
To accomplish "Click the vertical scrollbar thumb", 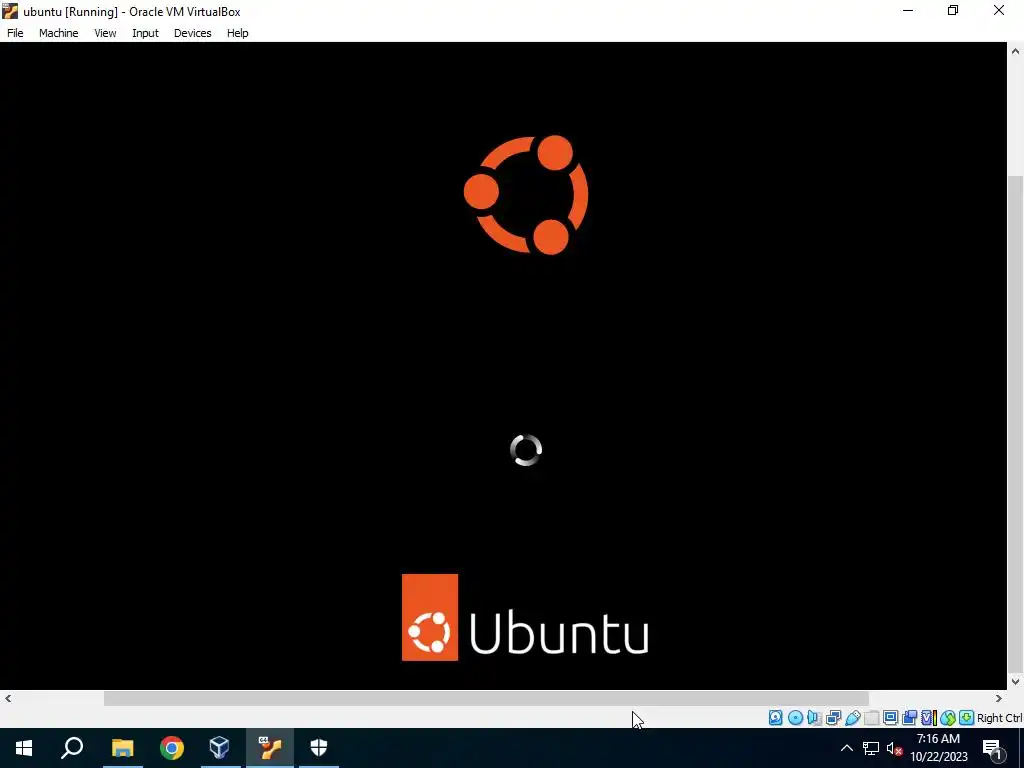I will pos(1016,425).
